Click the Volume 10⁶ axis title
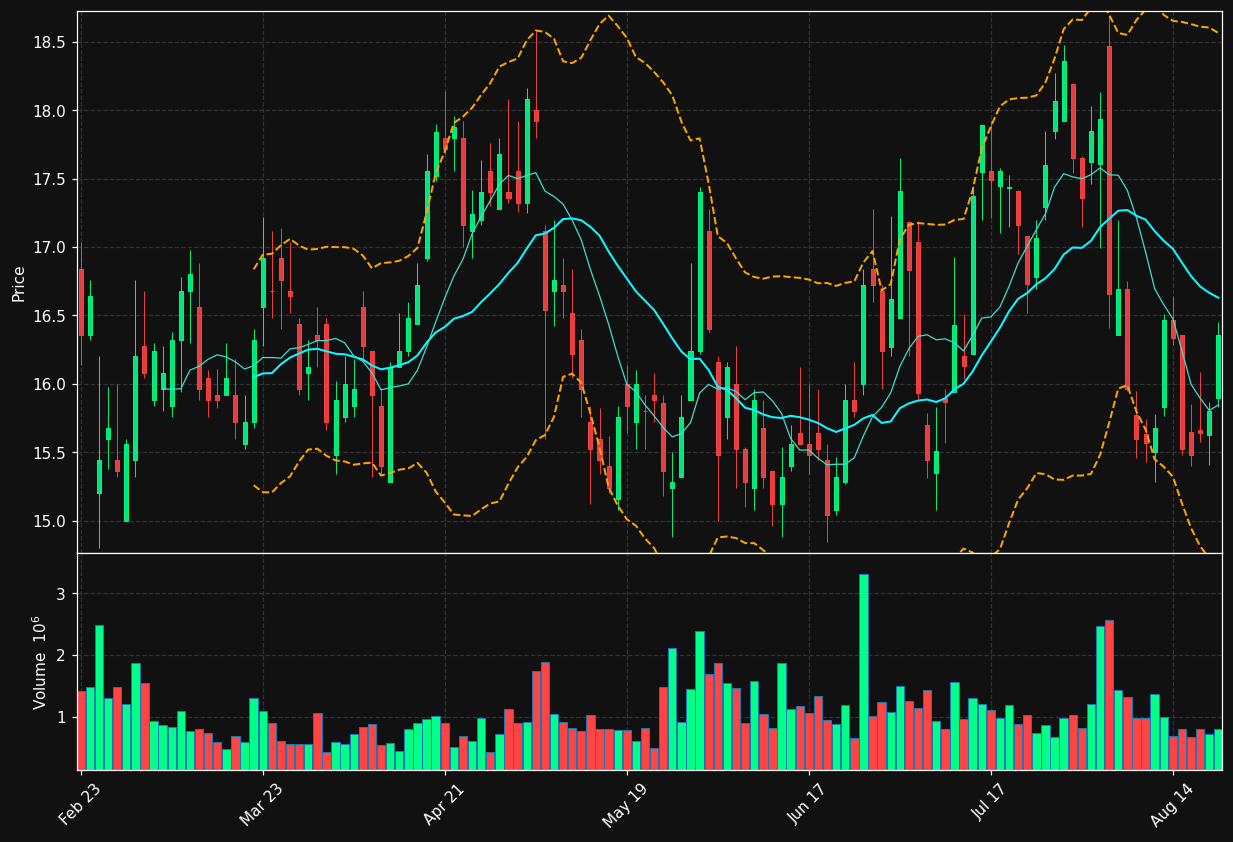The height and width of the screenshot is (842, 1233). (40, 662)
